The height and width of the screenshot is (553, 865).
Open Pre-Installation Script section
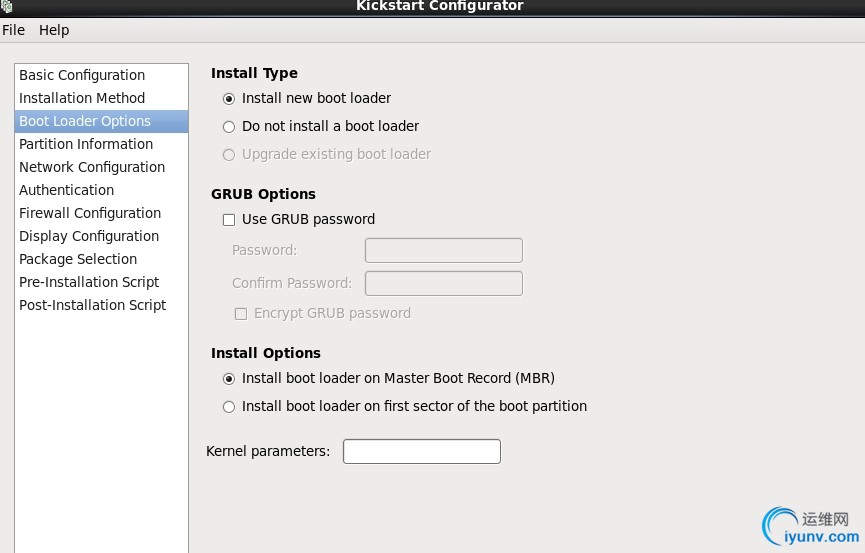[89, 282]
